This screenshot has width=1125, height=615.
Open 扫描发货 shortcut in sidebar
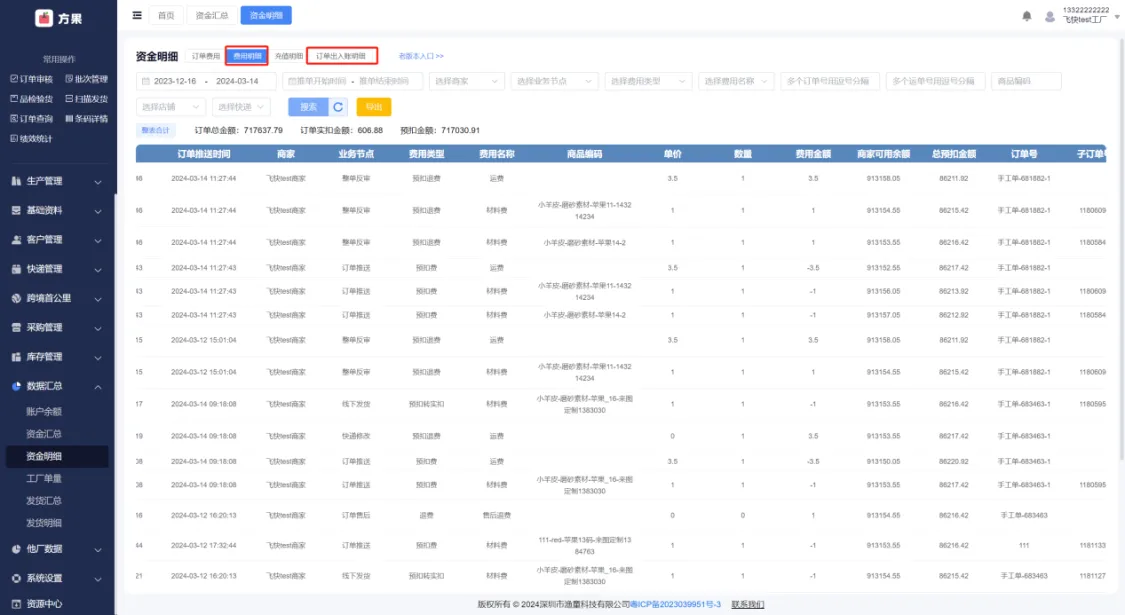(x=86, y=99)
